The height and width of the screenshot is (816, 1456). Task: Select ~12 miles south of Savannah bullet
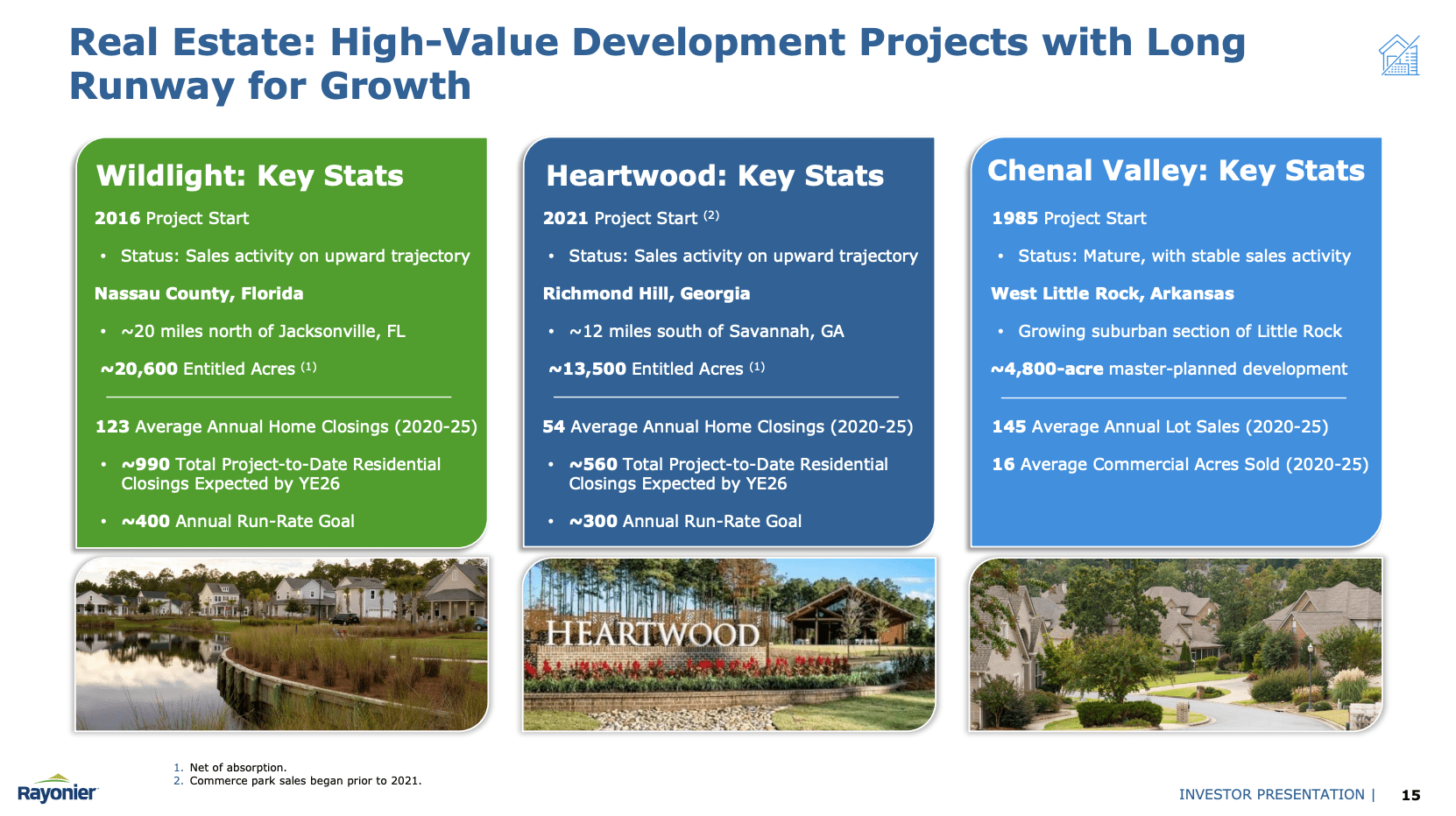click(x=706, y=331)
